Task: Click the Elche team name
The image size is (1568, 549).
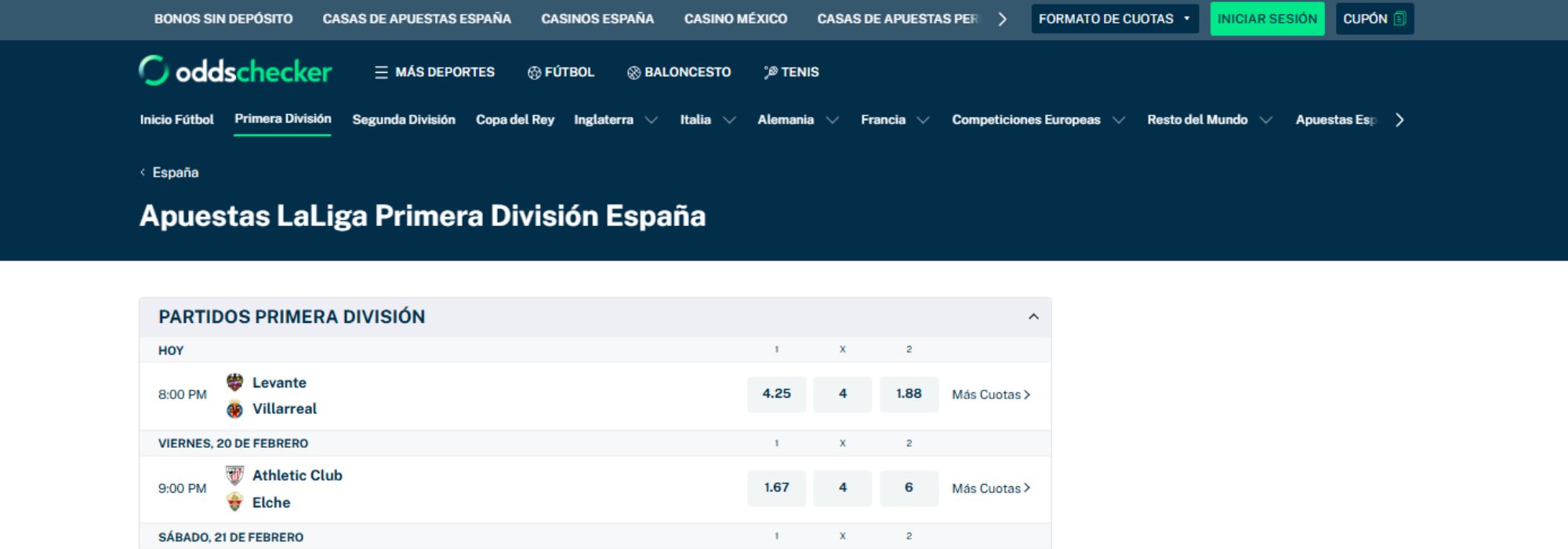Action: (x=271, y=503)
